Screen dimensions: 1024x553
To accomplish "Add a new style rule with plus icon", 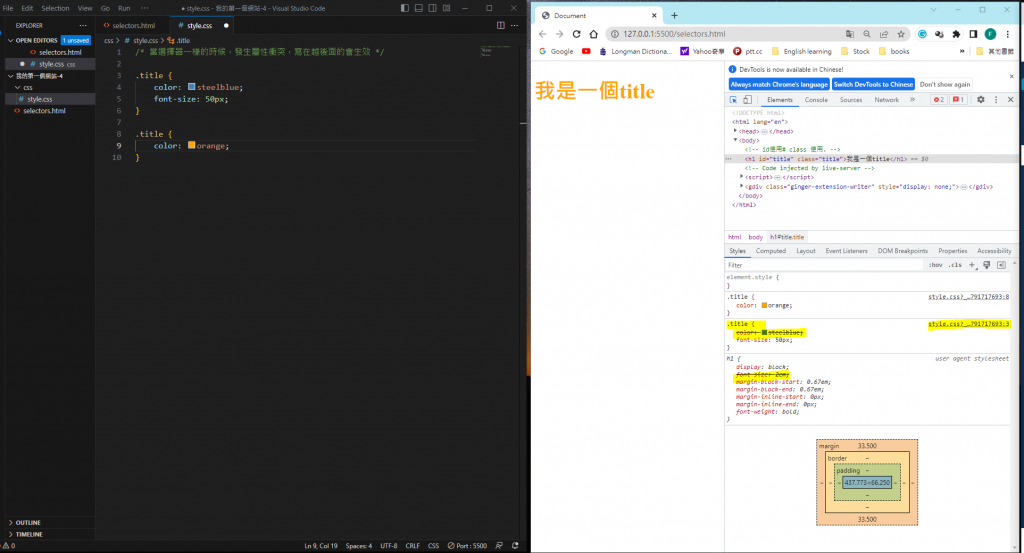I will (x=972, y=265).
